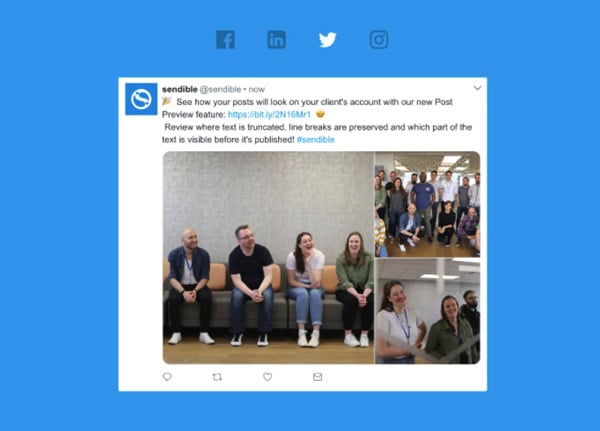Click the retweet arrows icon
The width and height of the screenshot is (600, 431).
point(217,377)
